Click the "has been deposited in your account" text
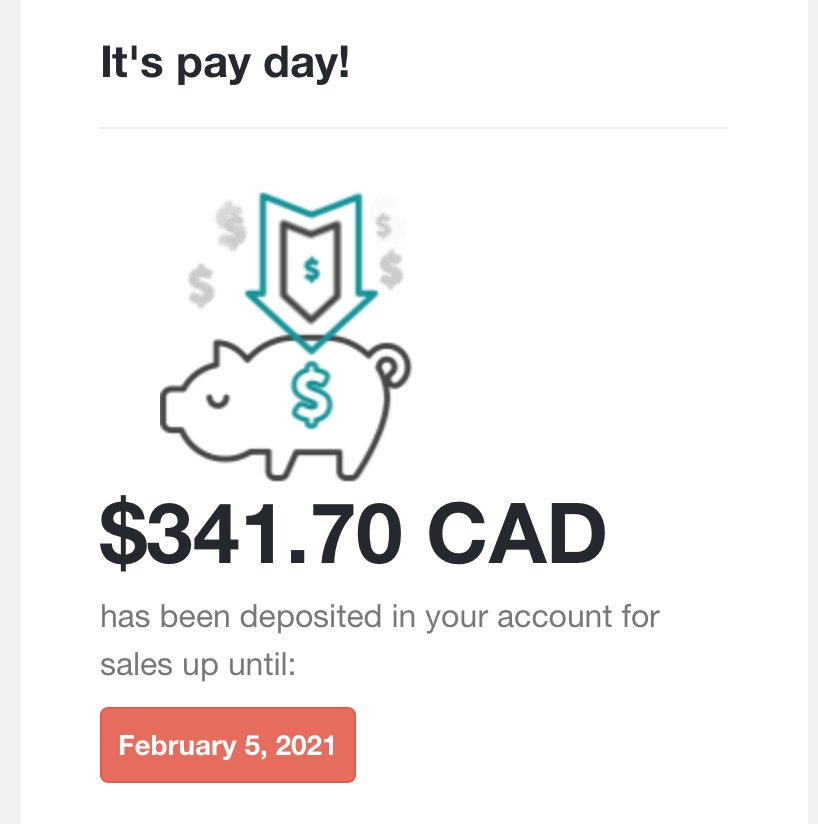818x824 pixels. (356, 616)
